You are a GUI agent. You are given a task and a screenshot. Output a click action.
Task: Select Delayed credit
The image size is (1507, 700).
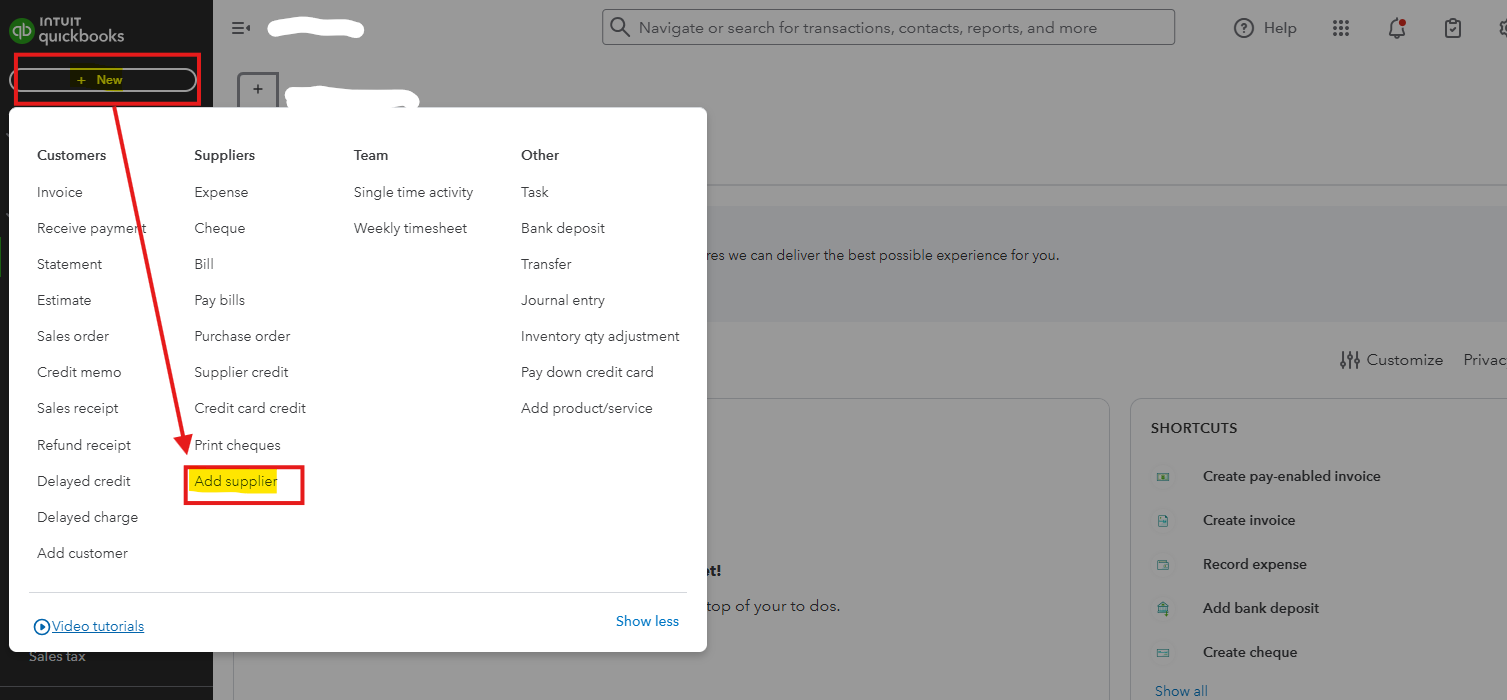pyautogui.click(x=84, y=481)
